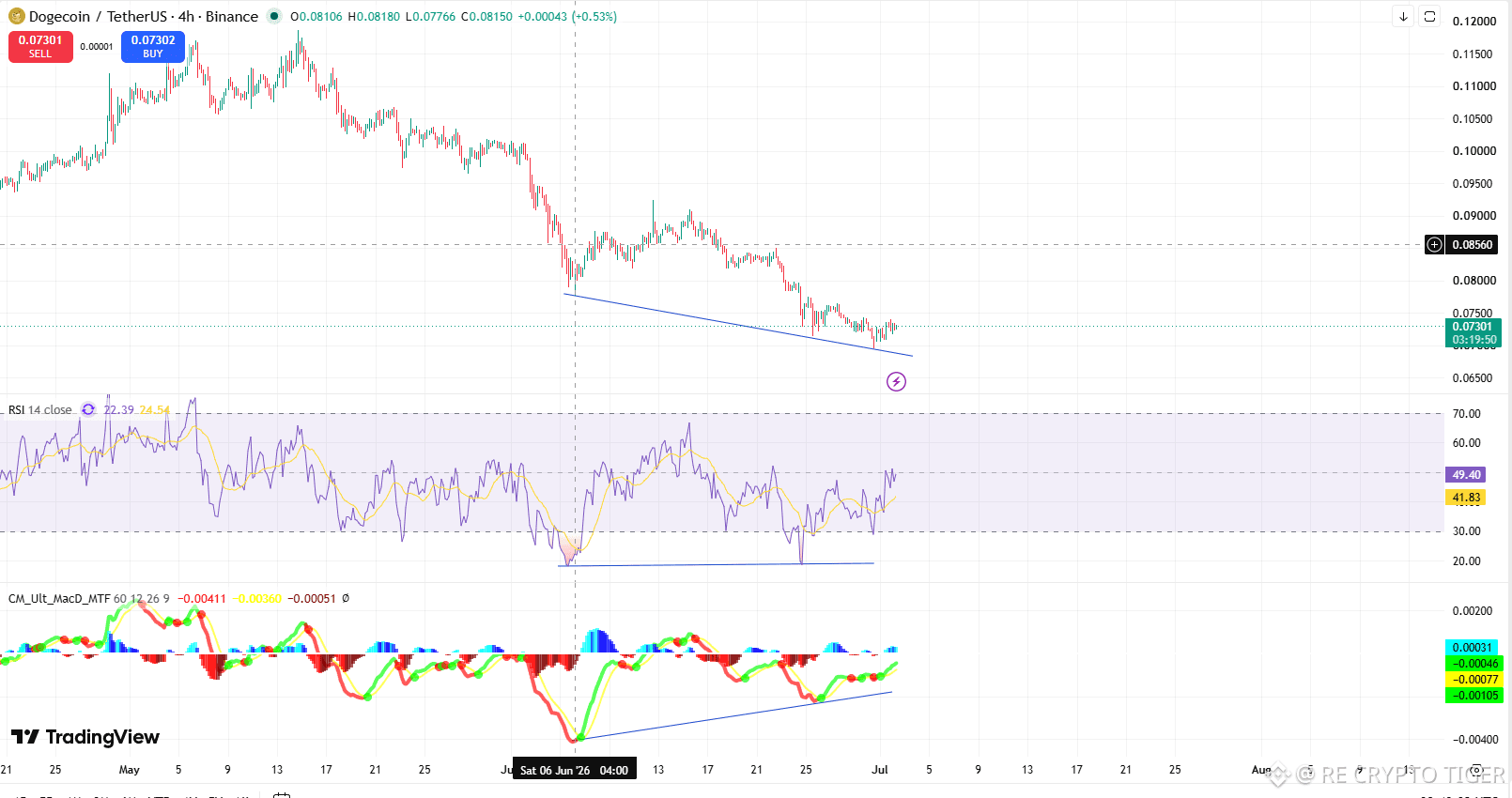This screenshot has height=798, width=1512.
Task: Click the 0.08560 crosshair price label
Action: [1473, 245]
